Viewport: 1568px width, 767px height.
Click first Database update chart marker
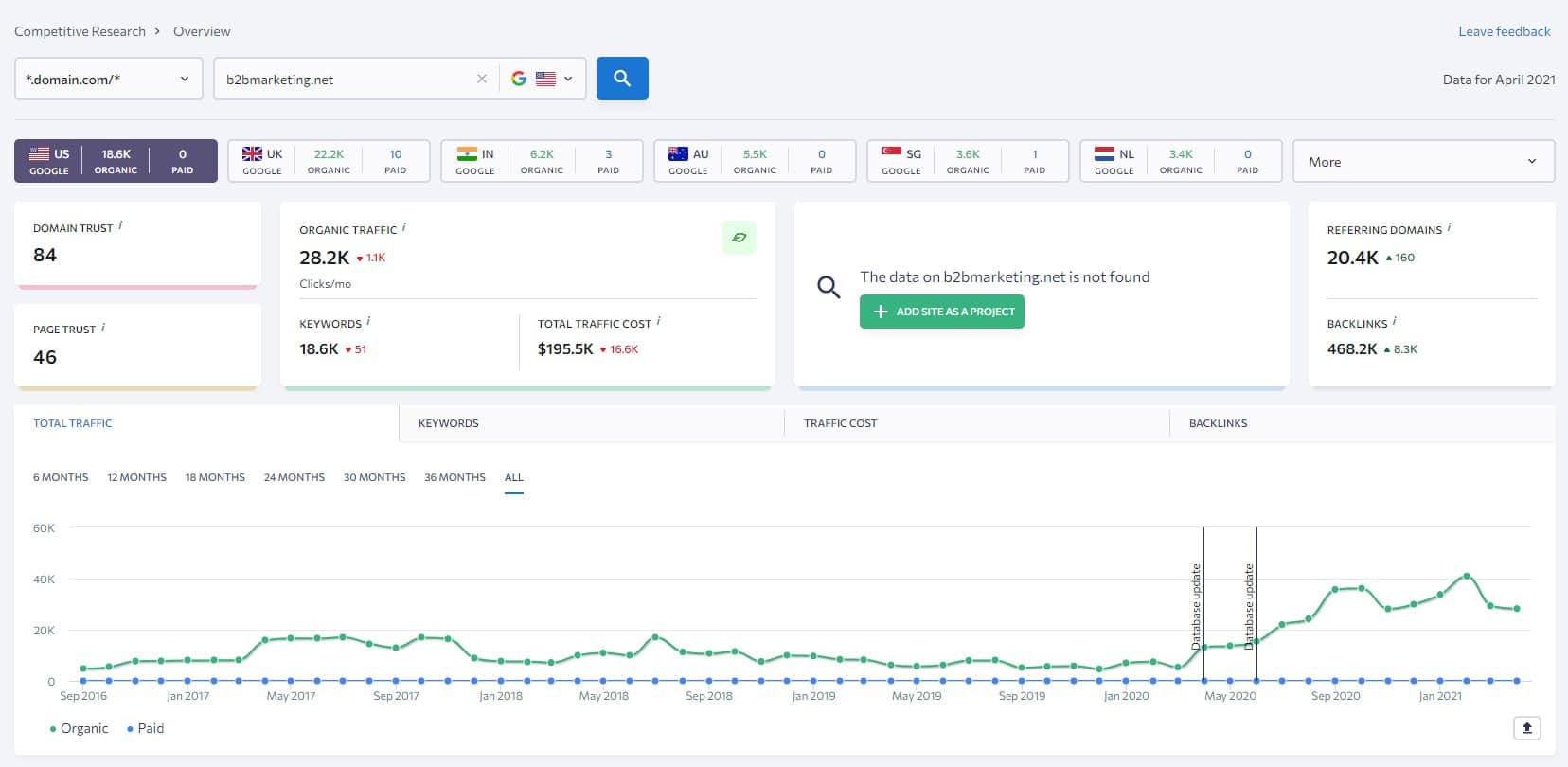[1196, 606]
